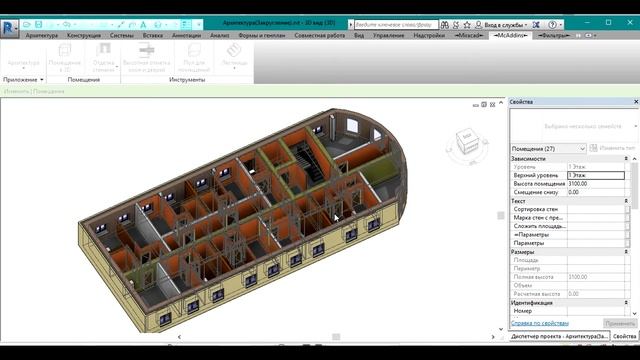Toggle the Марка стен с пре... checkbox
Viewport: 640px width, 360px height.
(627, 218)
